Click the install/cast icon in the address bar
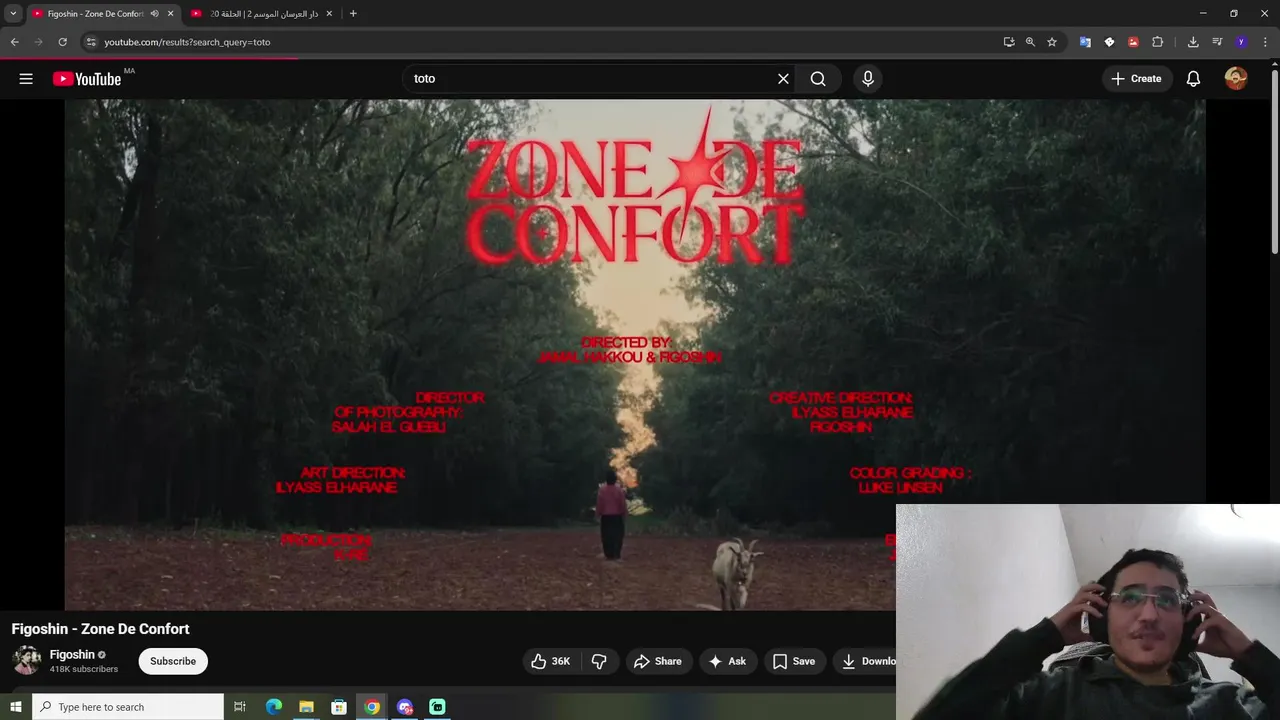The image size is (1280, 720). point(1009,42)
